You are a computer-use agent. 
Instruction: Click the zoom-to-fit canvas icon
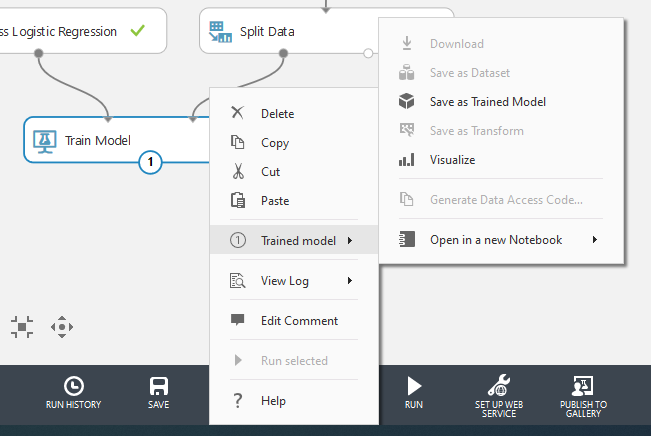22,327
